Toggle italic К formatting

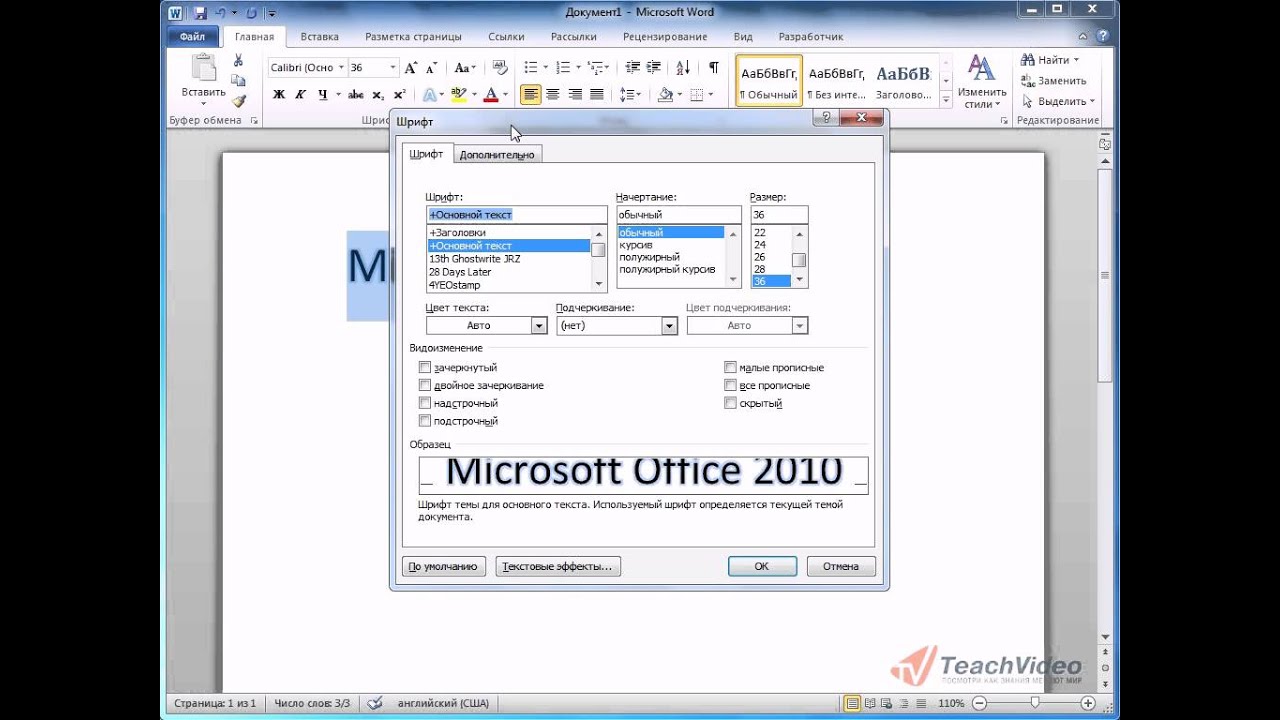click(x=300, y=95)
